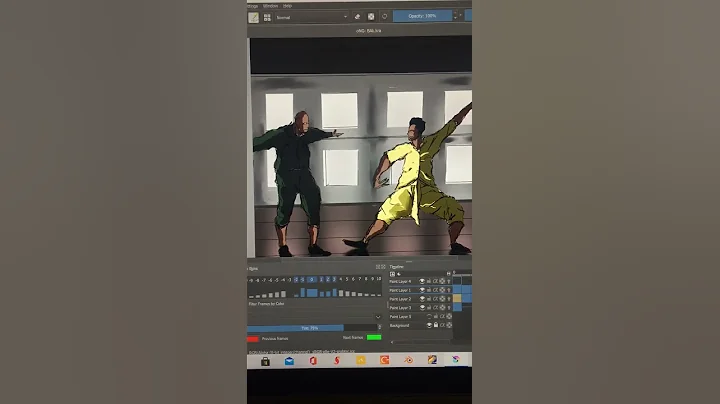Toggle onion skin icon on Paint Layer 4
This screenshot has width=720, height=404.
click(x=442, y=281)
